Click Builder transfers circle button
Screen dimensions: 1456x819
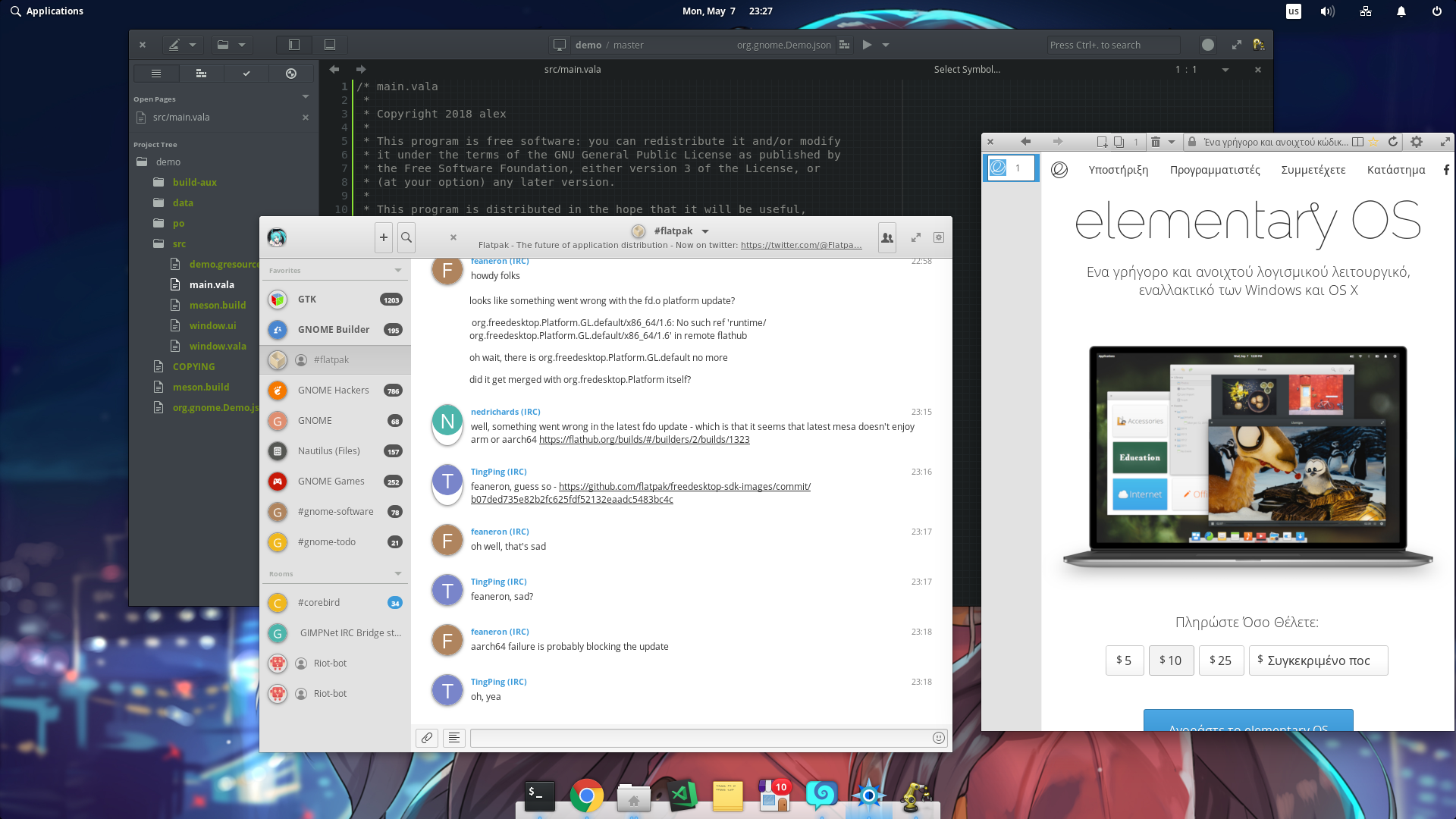tap(1208, 45)
